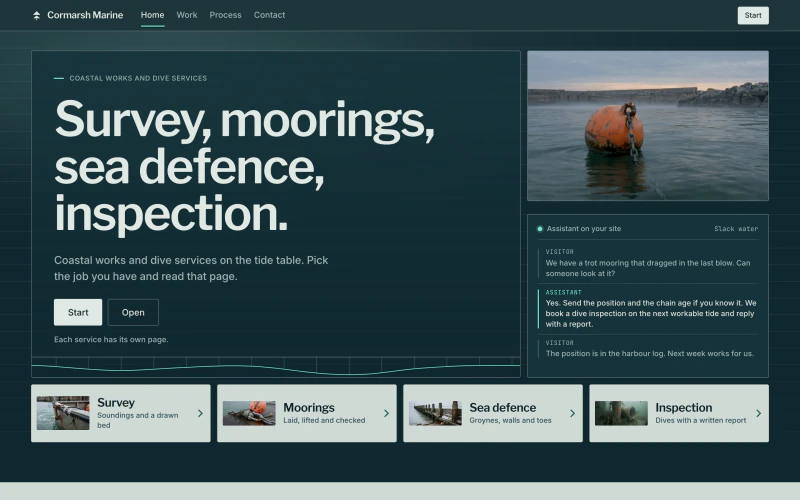Click the Cormarsh Marine logo icon
The image size is (800, 500).
(x=36, y=15)
